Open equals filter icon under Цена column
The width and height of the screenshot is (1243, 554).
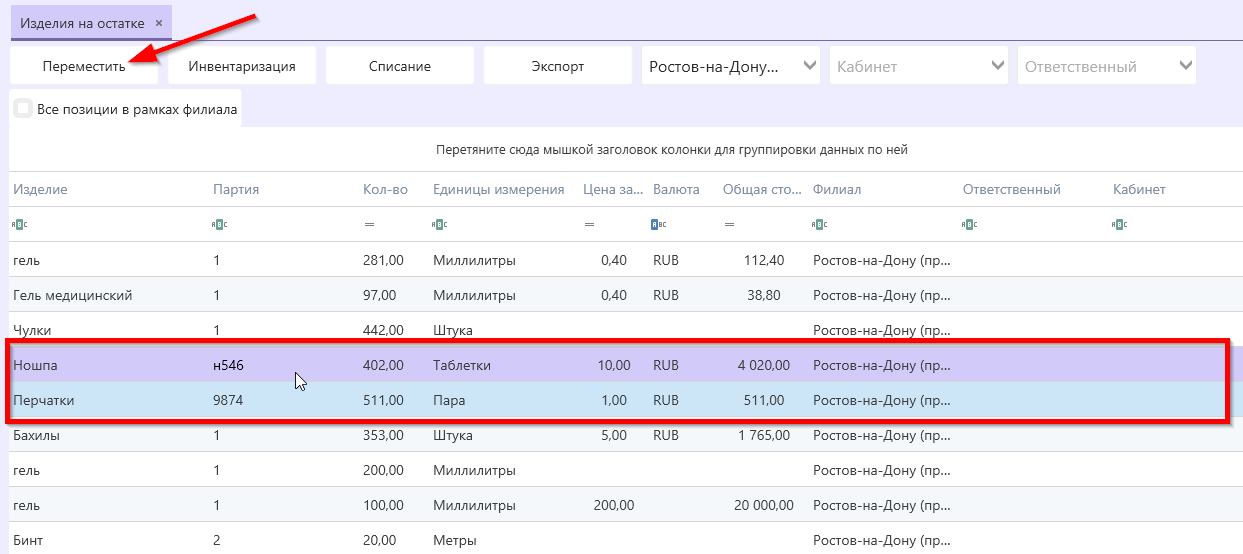[589, 225]
